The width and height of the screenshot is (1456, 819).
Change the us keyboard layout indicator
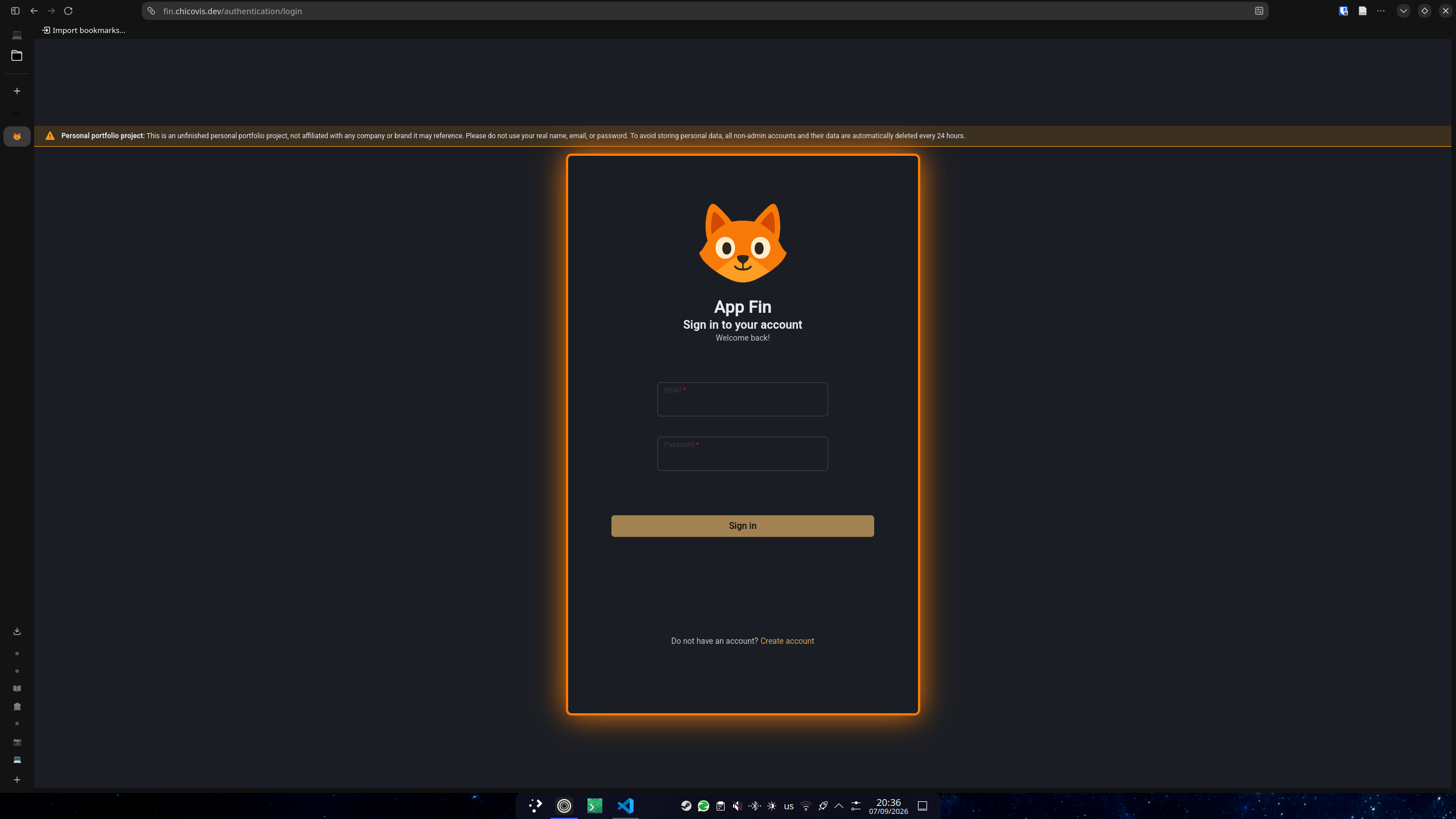[788, 806]
